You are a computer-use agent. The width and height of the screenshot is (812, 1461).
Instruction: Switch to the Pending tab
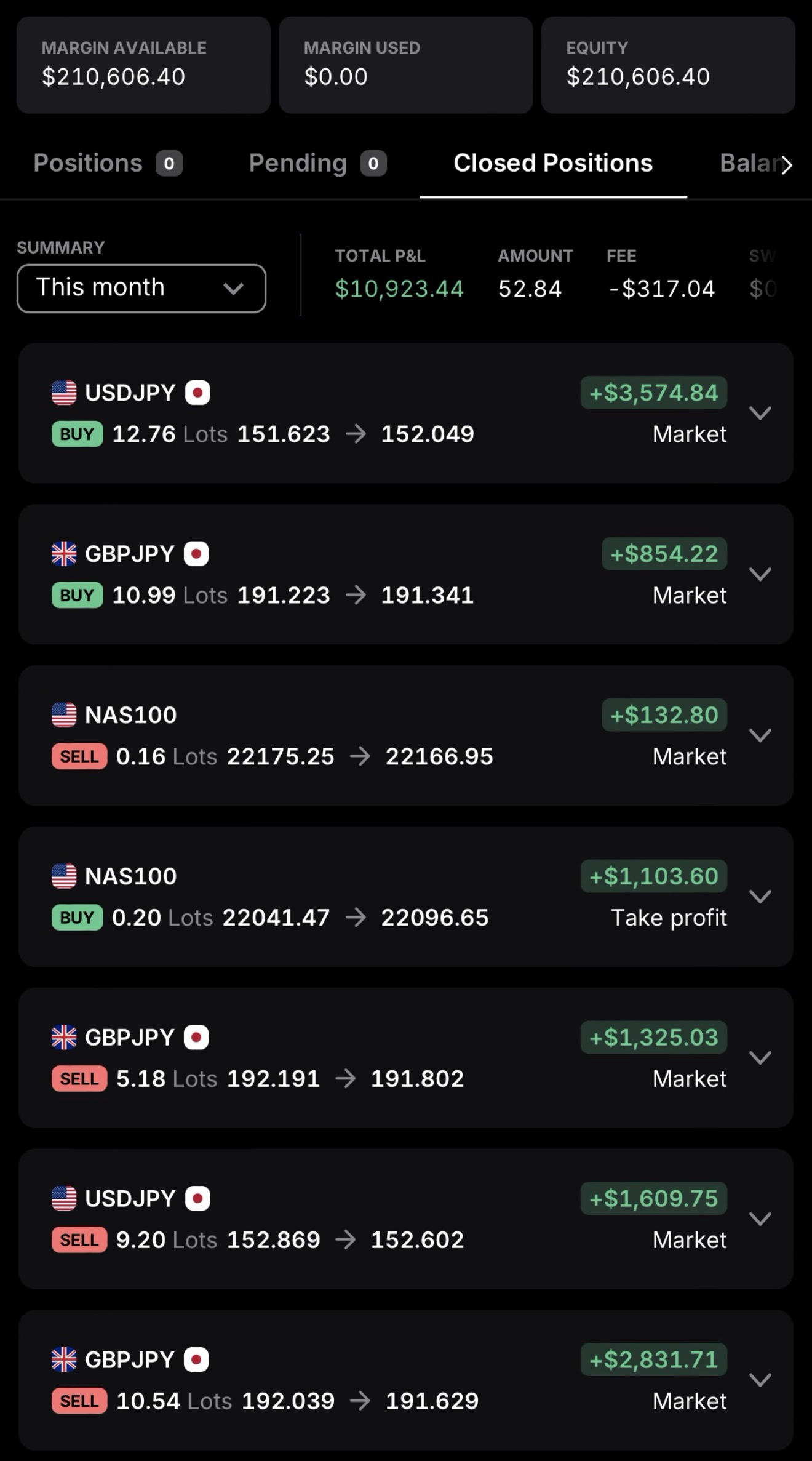tap(317, 164)
